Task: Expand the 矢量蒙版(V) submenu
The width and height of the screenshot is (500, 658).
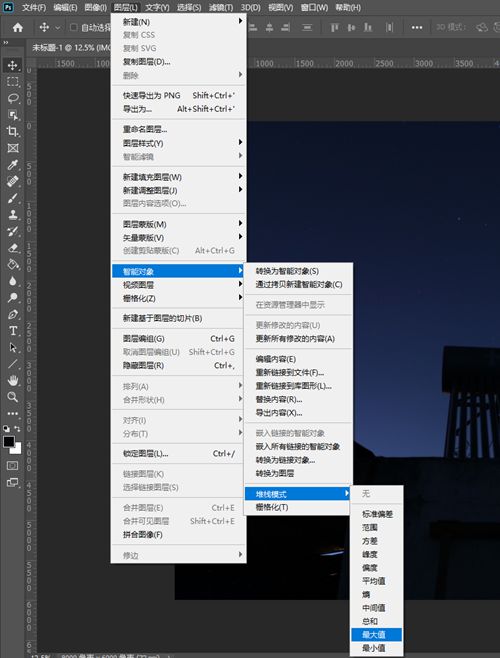Action: click(x=179, y=238)
